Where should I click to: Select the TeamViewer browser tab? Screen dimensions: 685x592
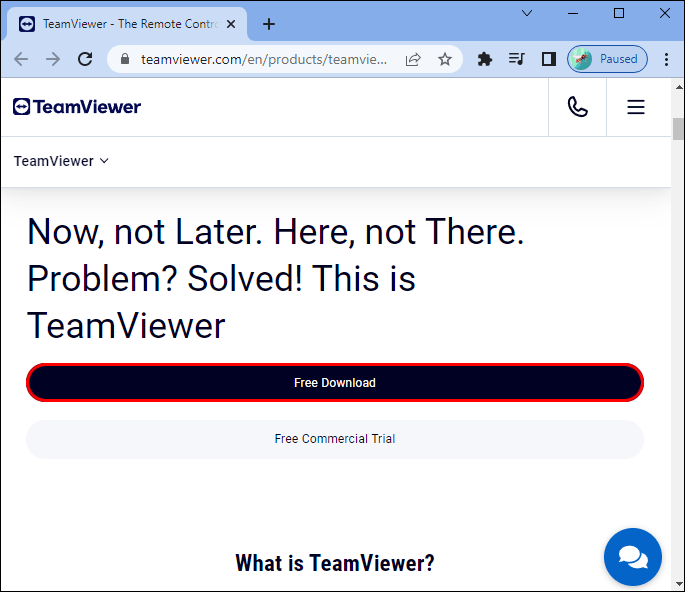coord(127,24)
